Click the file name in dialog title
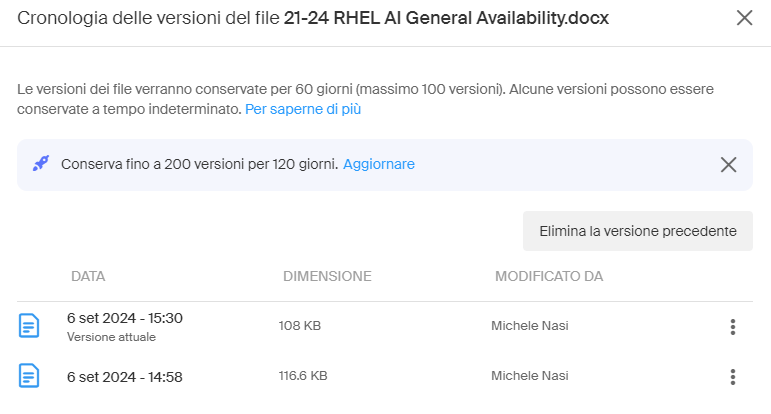Image resolution: width=771 pixels, height=414 pixels. coord(446,18)
